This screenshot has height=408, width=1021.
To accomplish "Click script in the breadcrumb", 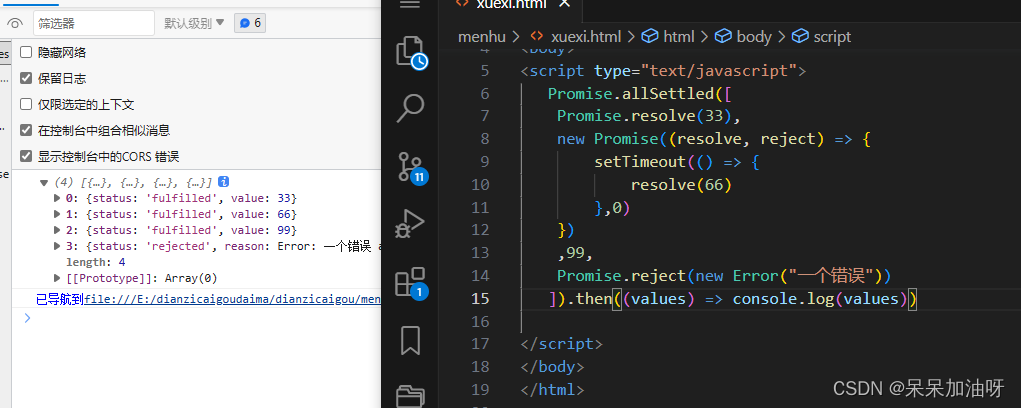I will (x=832, y=36).
